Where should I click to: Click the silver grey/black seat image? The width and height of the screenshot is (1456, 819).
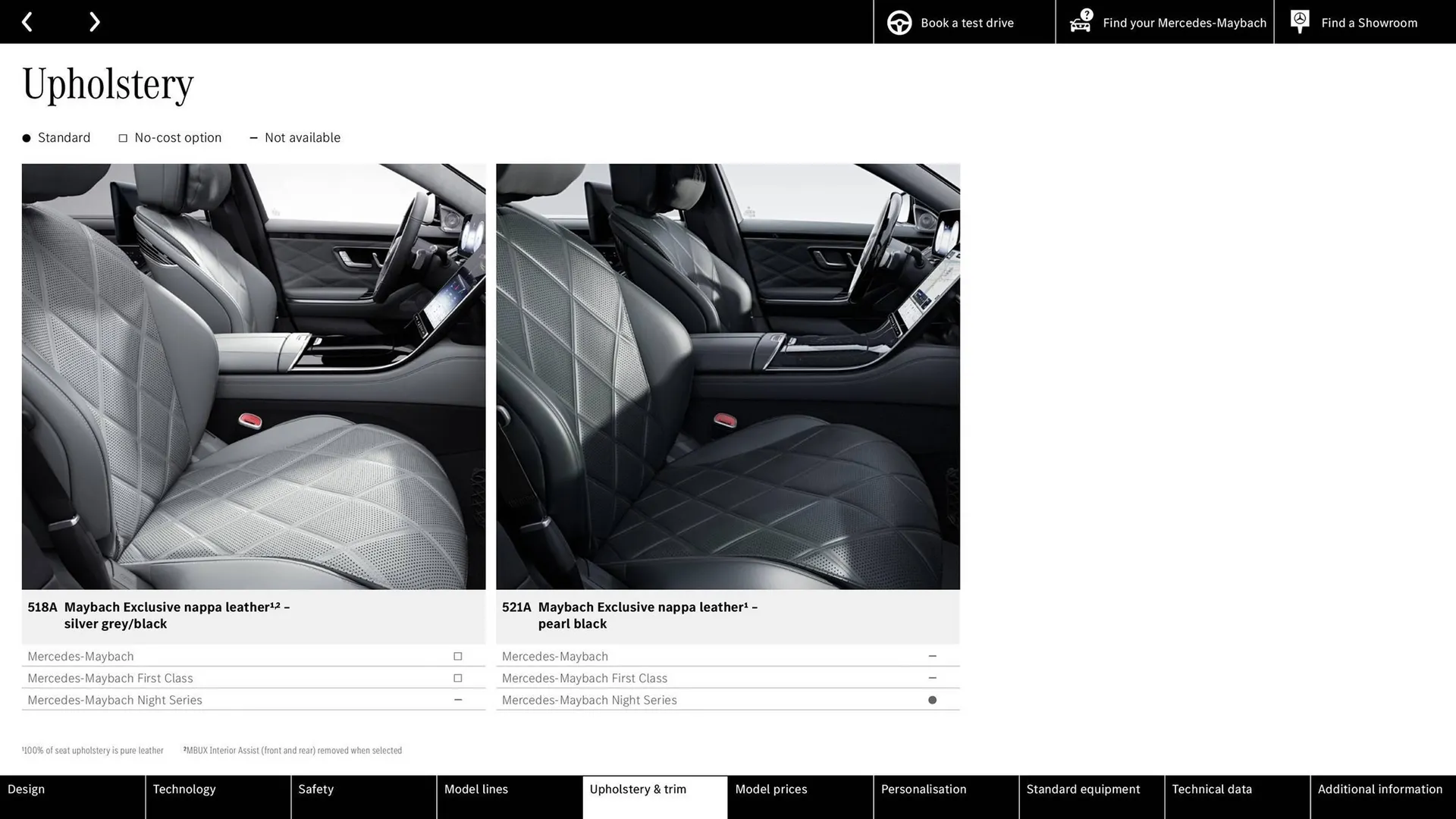pyautogui.click(x=253, y=376)
